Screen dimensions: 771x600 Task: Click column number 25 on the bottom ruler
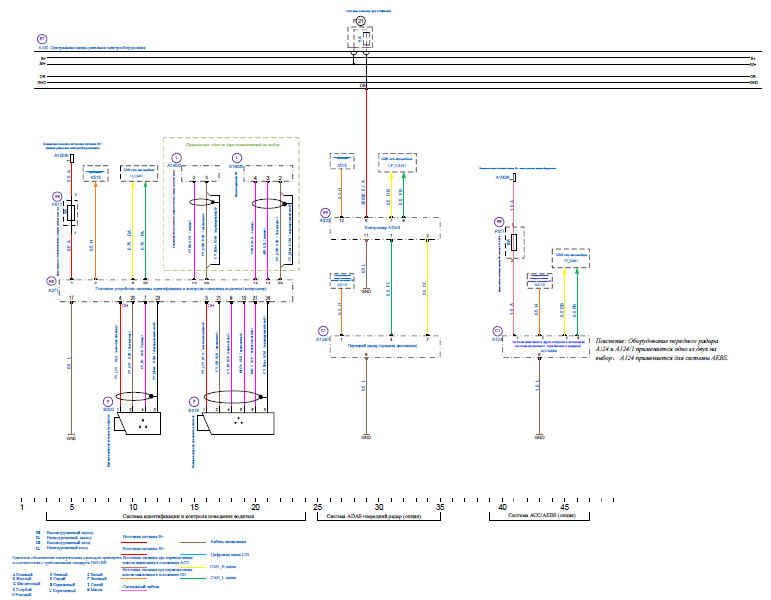317,508
